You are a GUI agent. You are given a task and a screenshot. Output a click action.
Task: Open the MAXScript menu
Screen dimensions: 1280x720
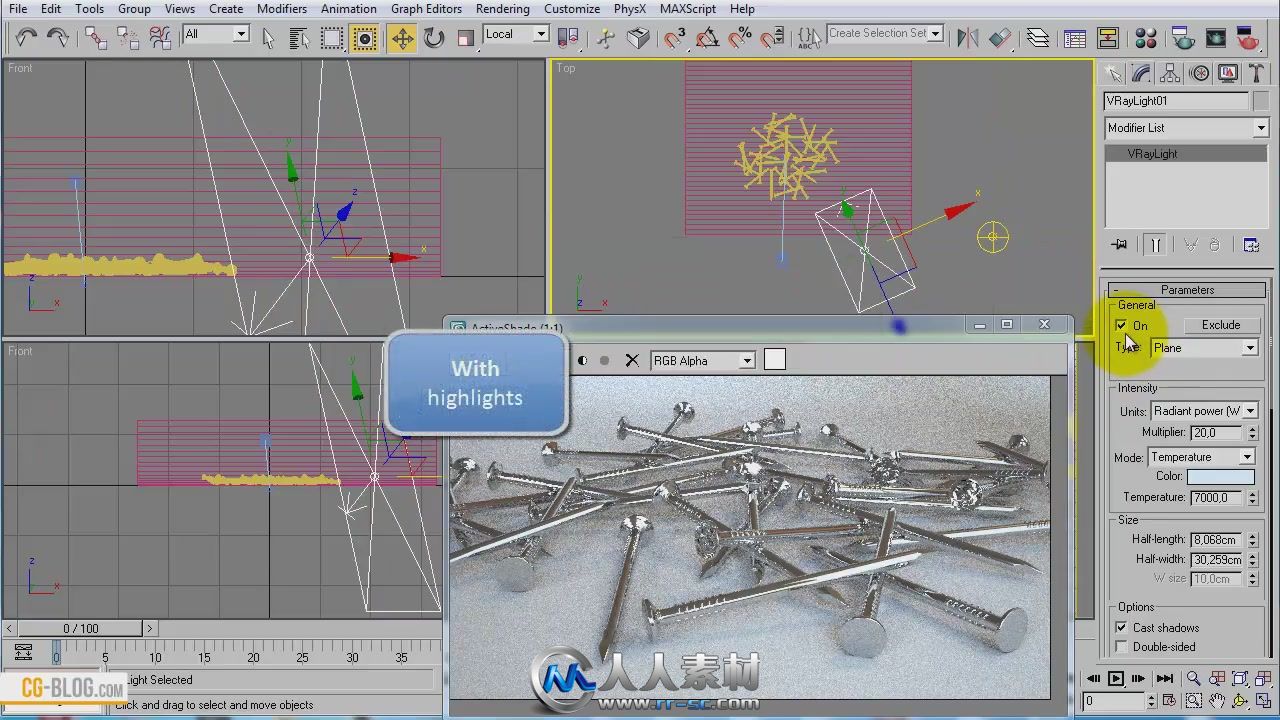coord(687,9)
